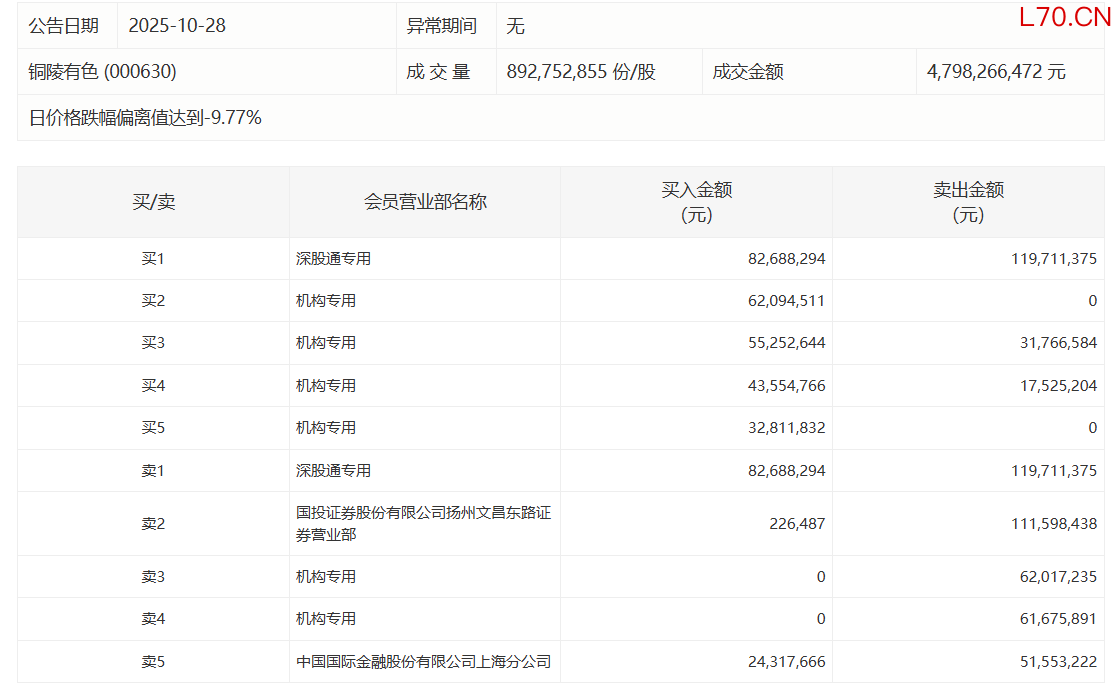Open 国投证券股份有限公司扬州文昌东路证券营业部 entry
The height and width of the screenshot is (689, 1115).
pos(423,524)
